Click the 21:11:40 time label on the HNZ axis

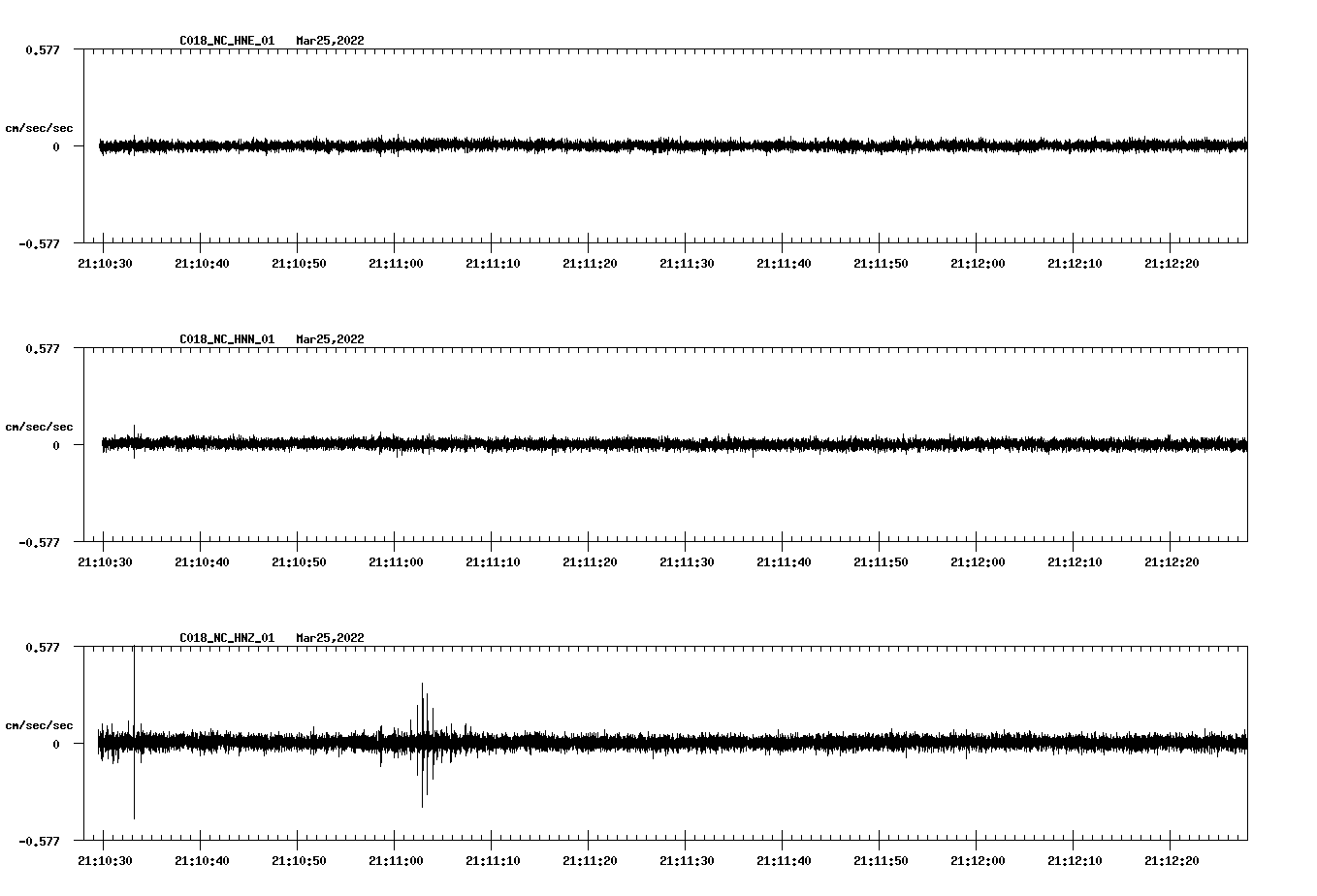pos(784,861)
